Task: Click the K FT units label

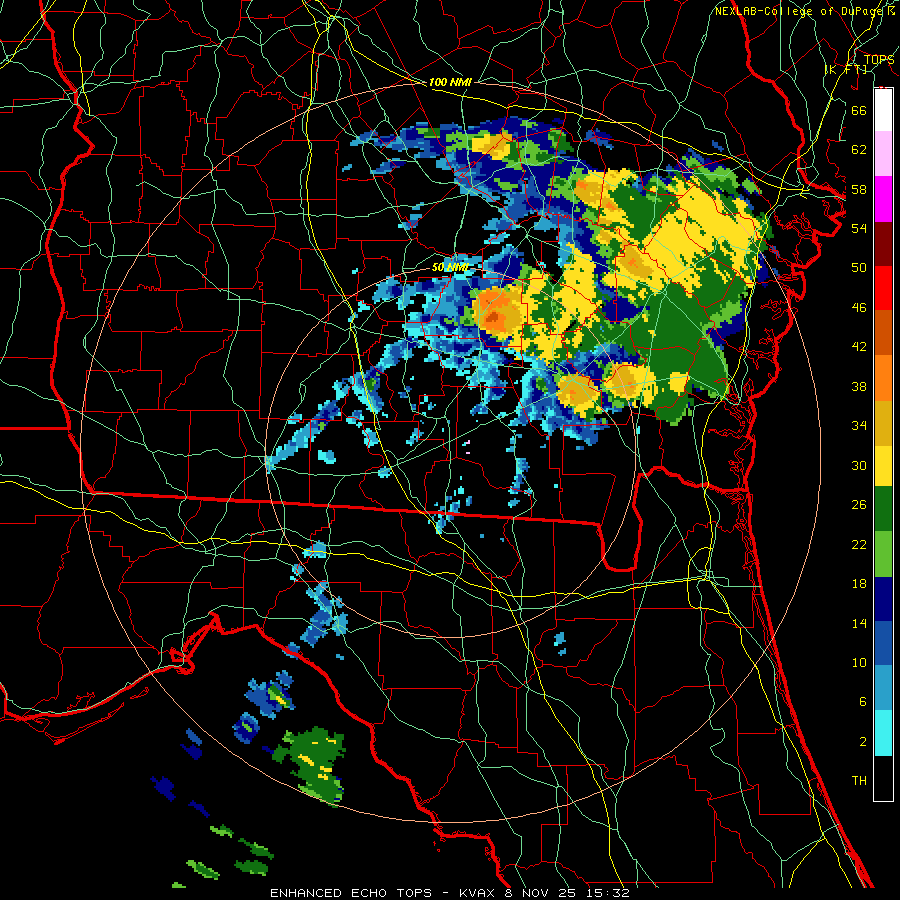Action: [x=846, y=69]
